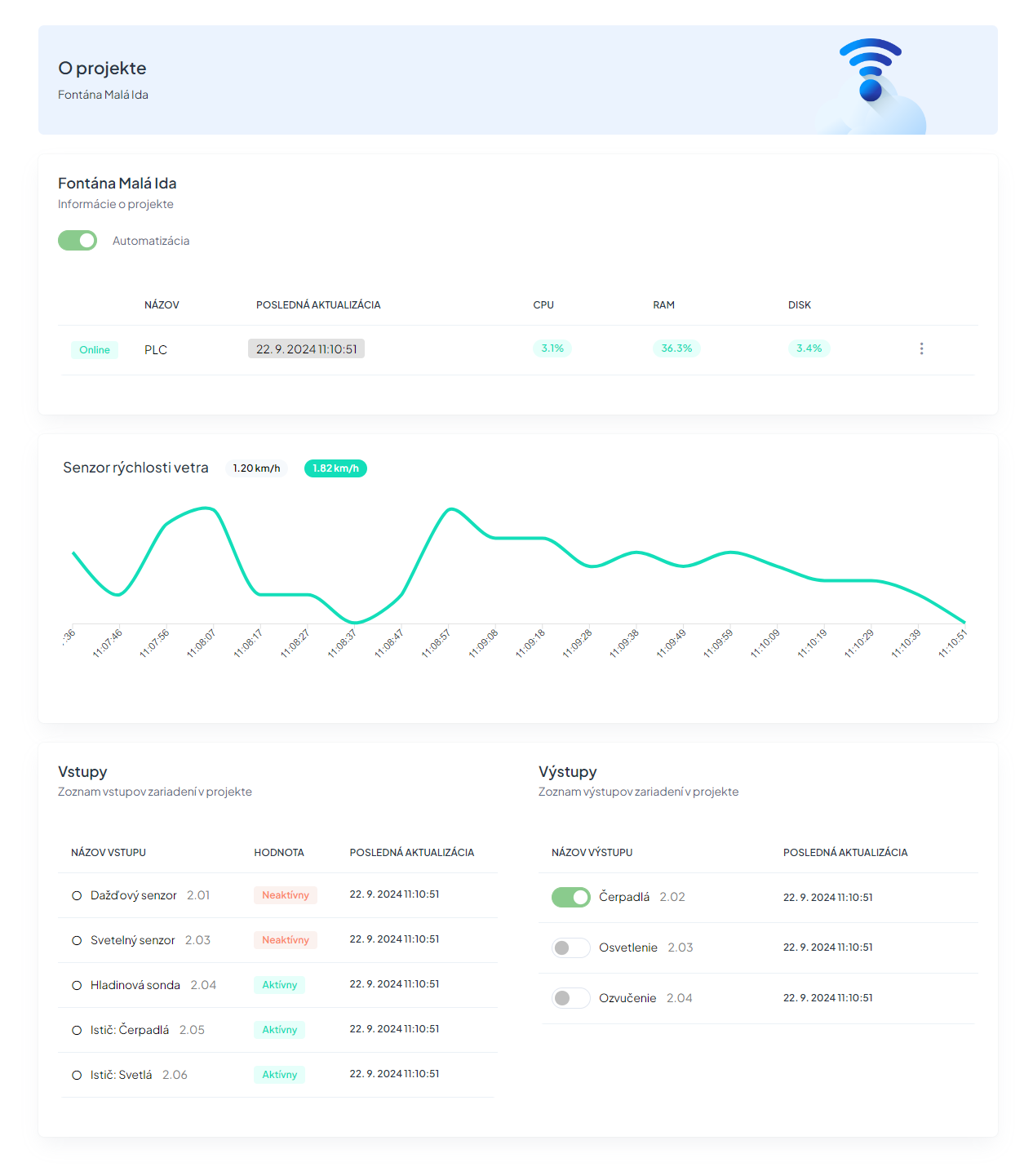Screen dimensions: 1033x1176
Task: Click the PLC device name
Action: point(156,349)
